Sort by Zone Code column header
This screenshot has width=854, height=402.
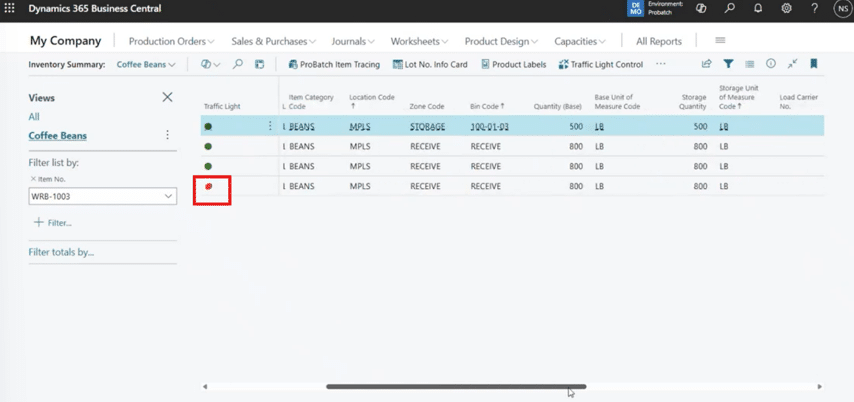(x=426, y=106)
